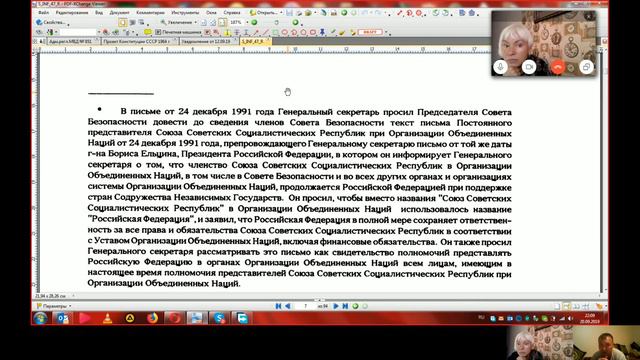
Task: Select the highlight text tool
Action: [x=227, y=32]
